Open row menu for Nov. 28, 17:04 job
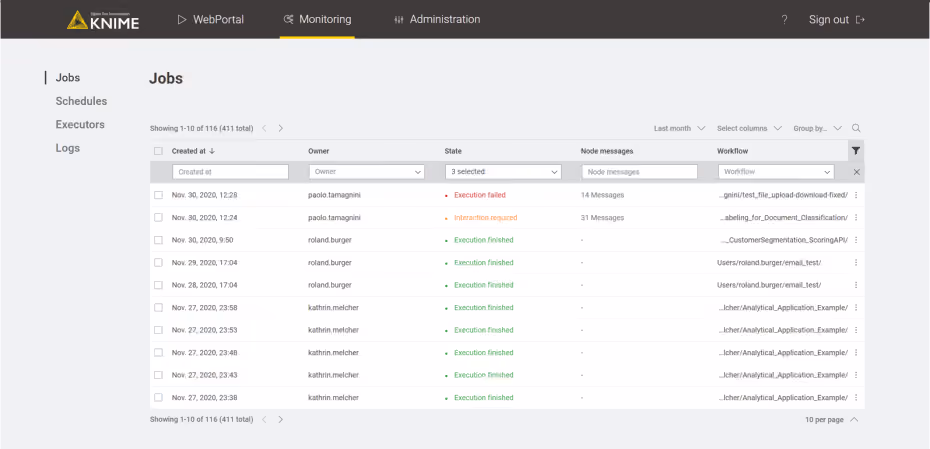 pos(856,285)
